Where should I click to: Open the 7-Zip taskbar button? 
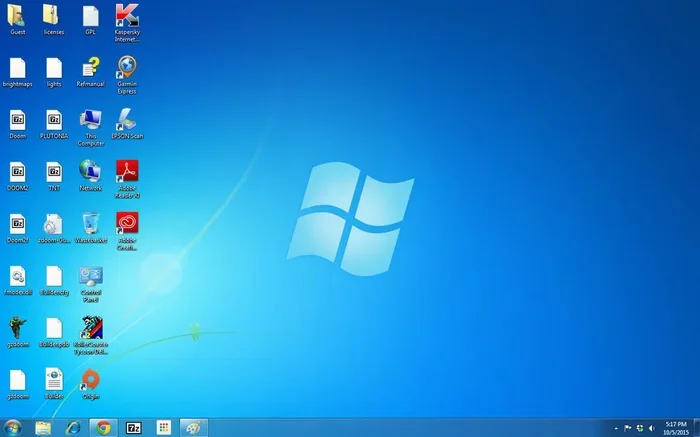pyautogui.click(x=133, y=428)
